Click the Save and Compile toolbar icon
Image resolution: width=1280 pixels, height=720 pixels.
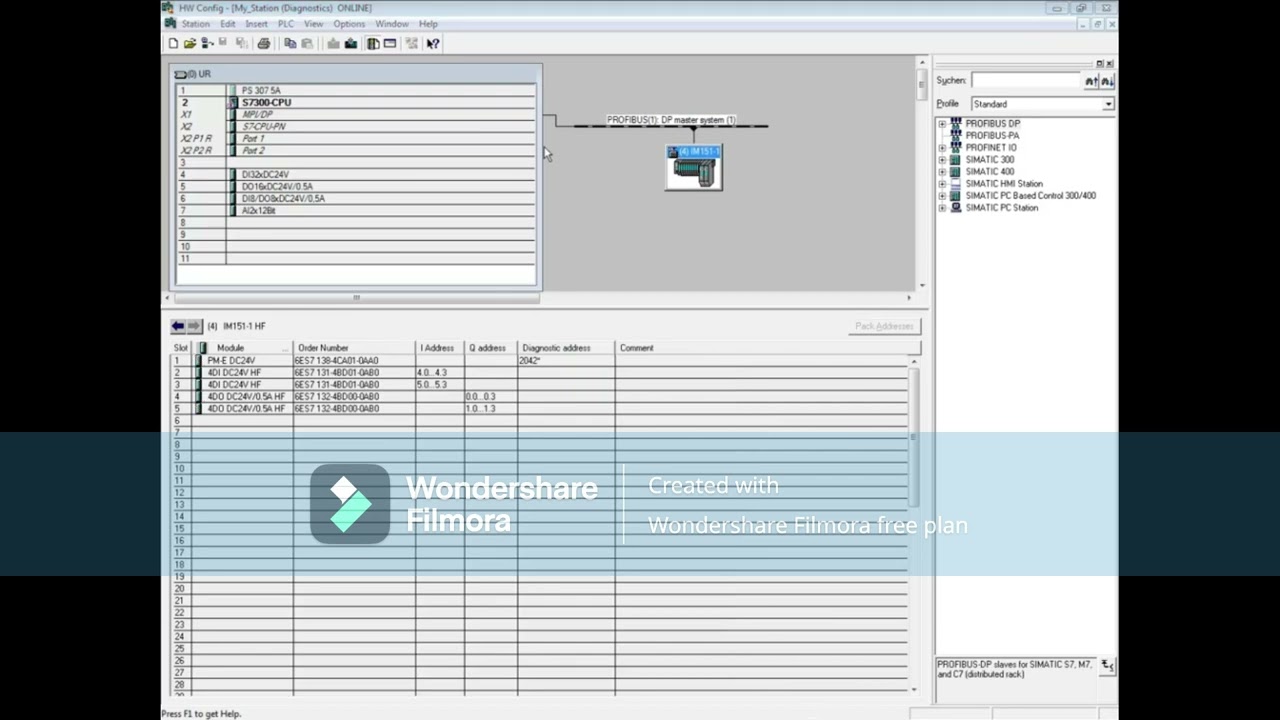coord(242,43)
